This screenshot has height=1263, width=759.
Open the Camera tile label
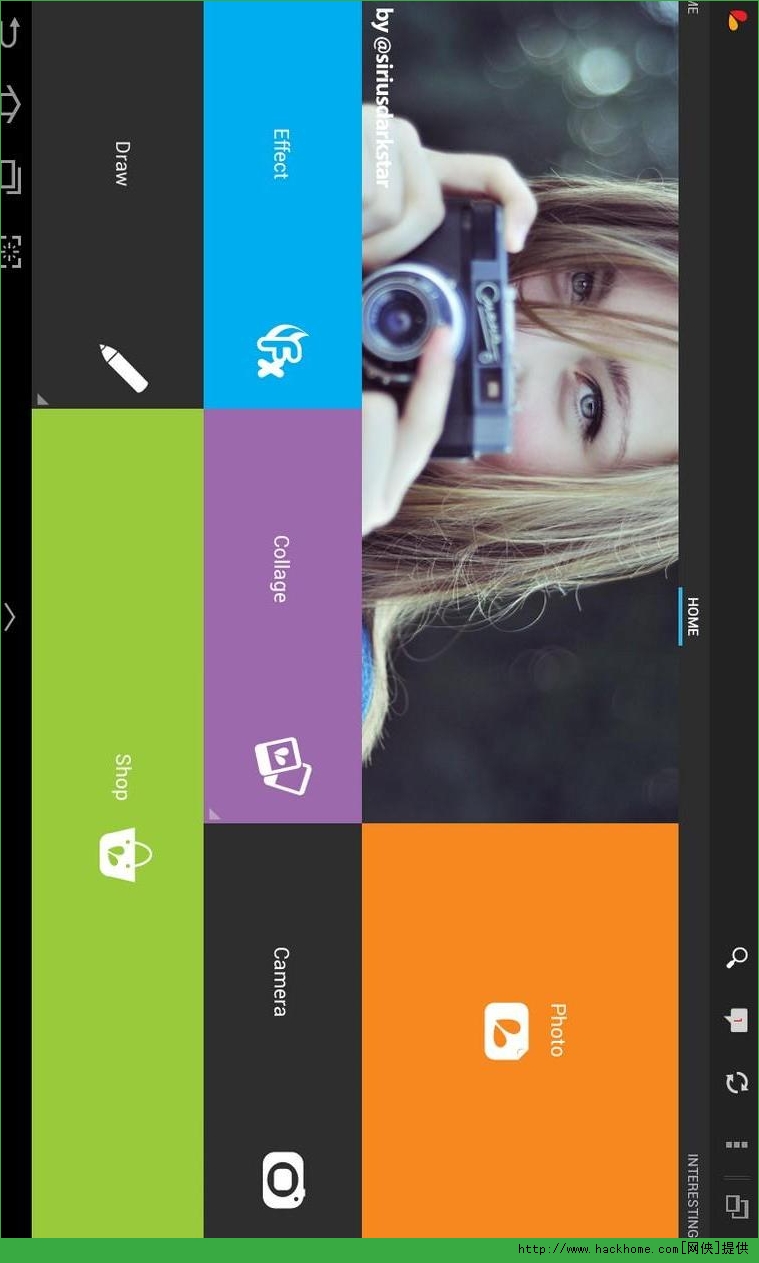(x=281, y=982)
